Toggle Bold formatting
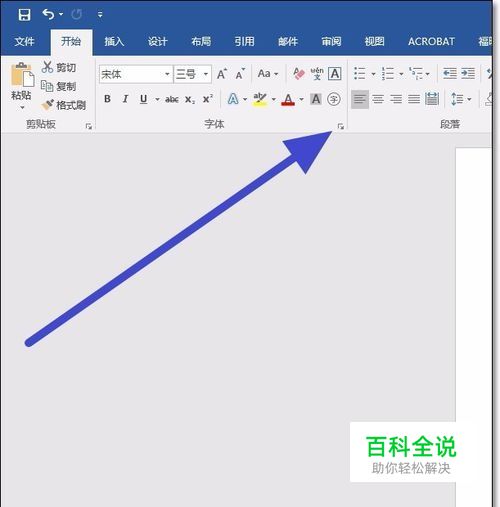The width and height of the screenshot is (500, 507). tap(107, 99)
